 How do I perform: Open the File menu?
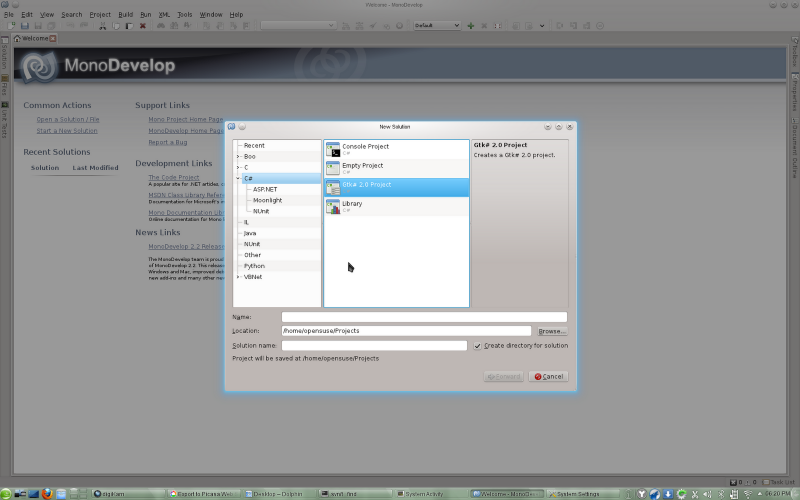[9, 14]
